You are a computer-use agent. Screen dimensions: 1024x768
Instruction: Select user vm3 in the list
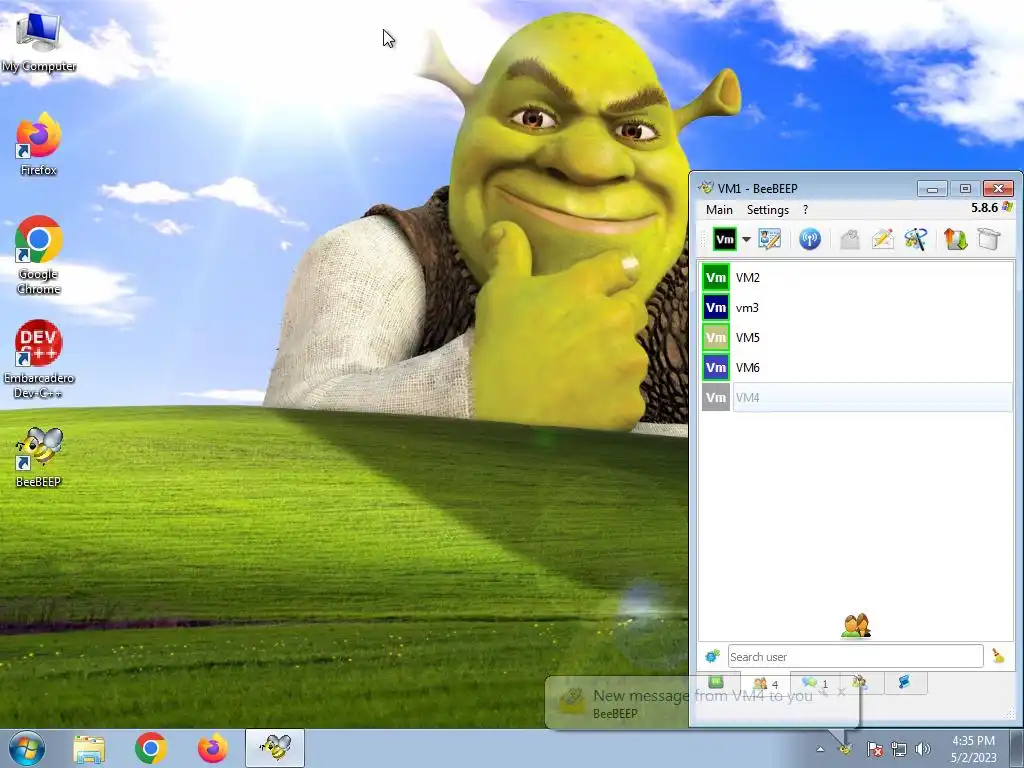click(x=856, y=308)
